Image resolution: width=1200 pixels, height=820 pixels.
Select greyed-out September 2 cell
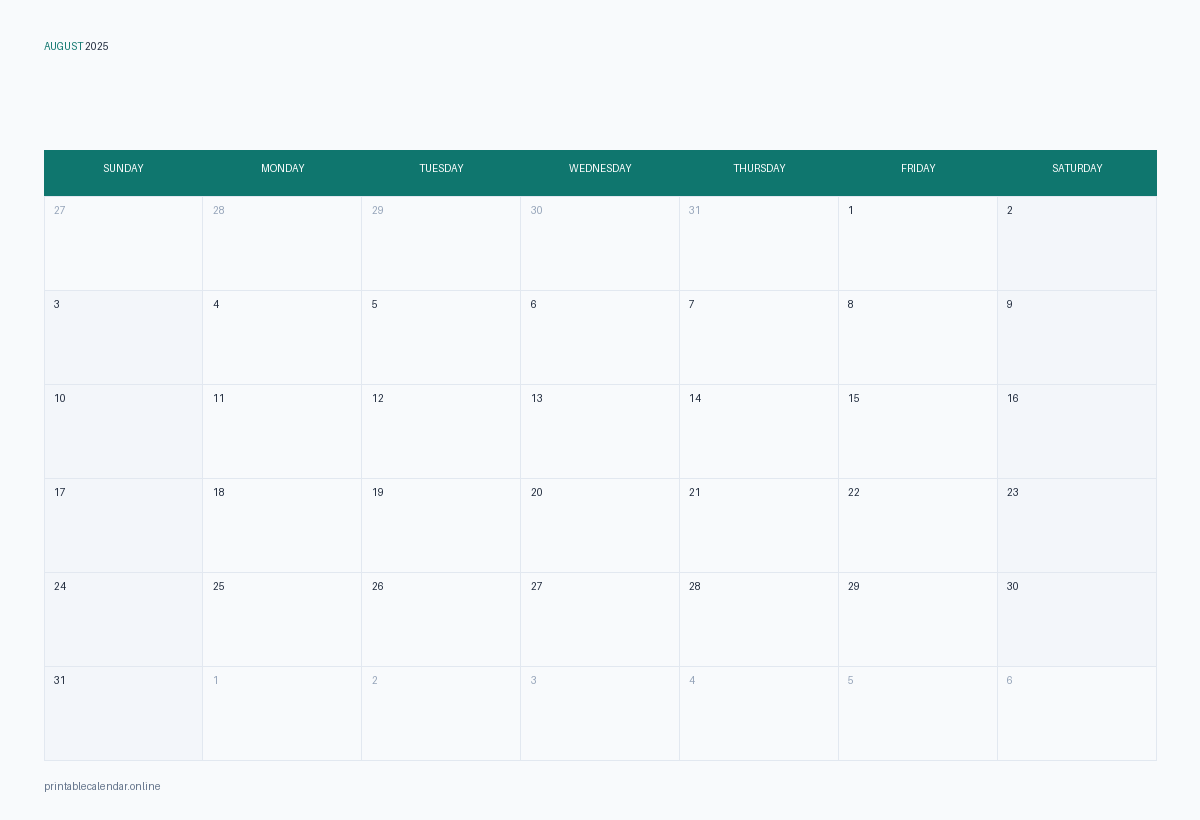(x=441, y=714)
